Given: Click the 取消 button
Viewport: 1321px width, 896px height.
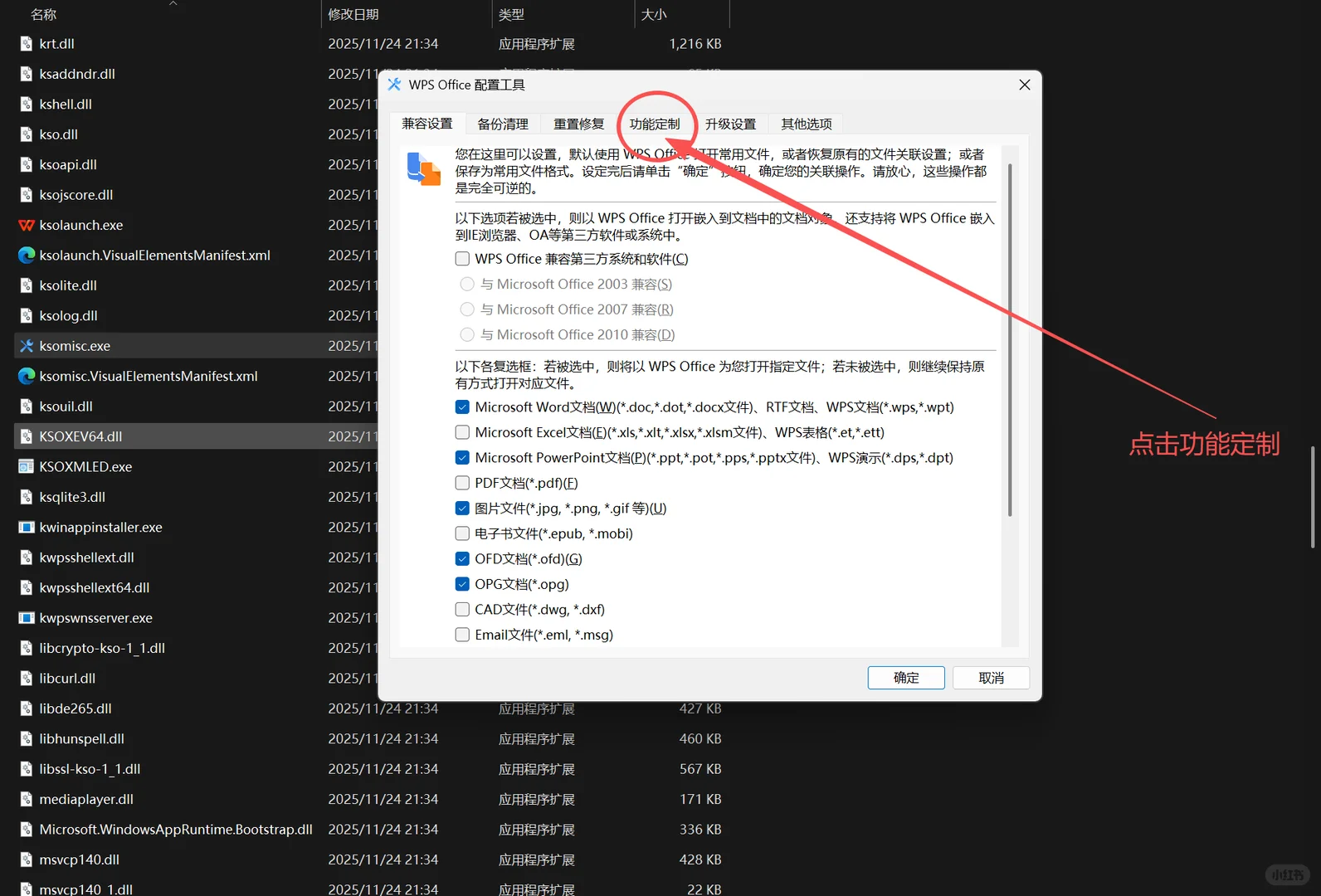Looking at the screenshot, I should click(992, 678).
